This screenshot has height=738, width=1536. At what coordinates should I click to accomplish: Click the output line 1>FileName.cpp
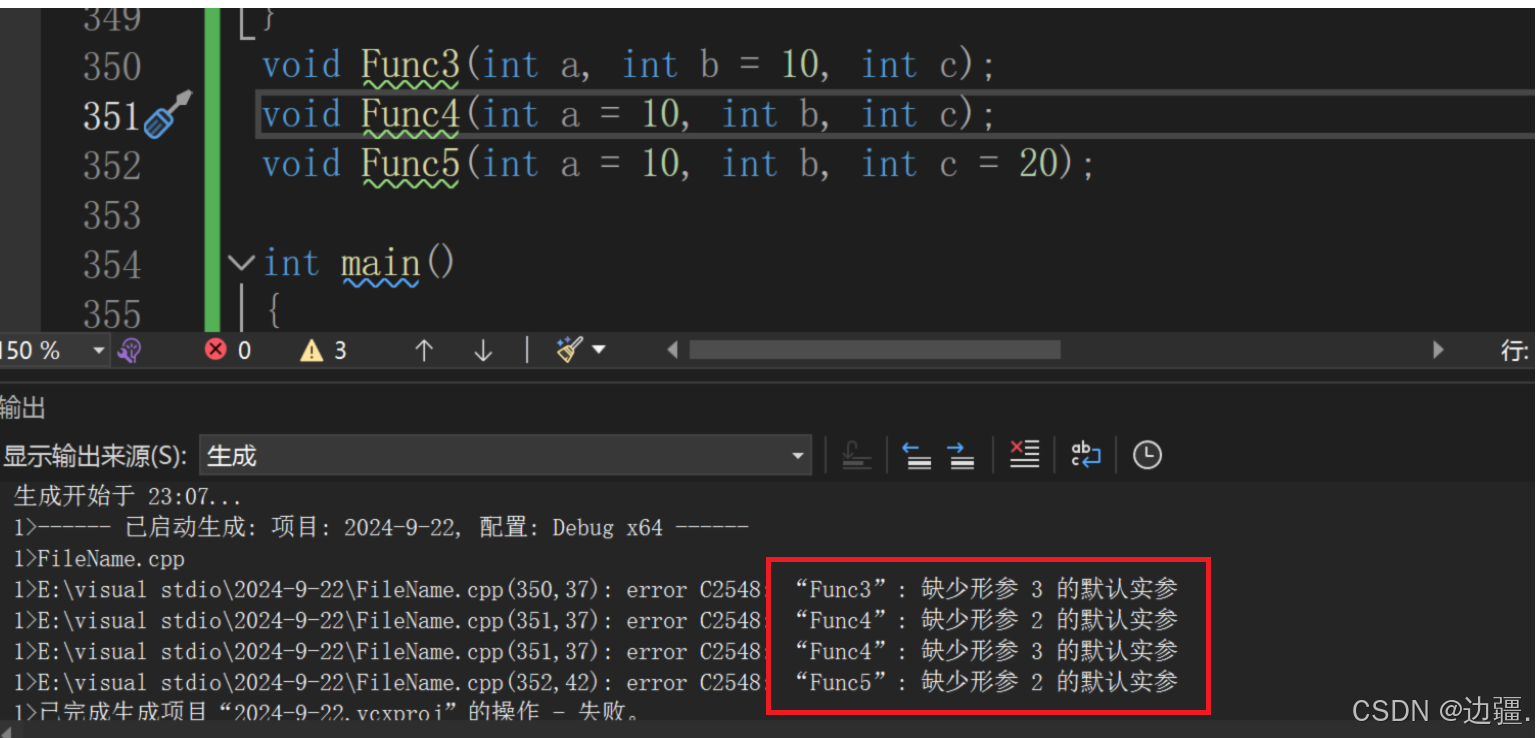click(99, 559)
